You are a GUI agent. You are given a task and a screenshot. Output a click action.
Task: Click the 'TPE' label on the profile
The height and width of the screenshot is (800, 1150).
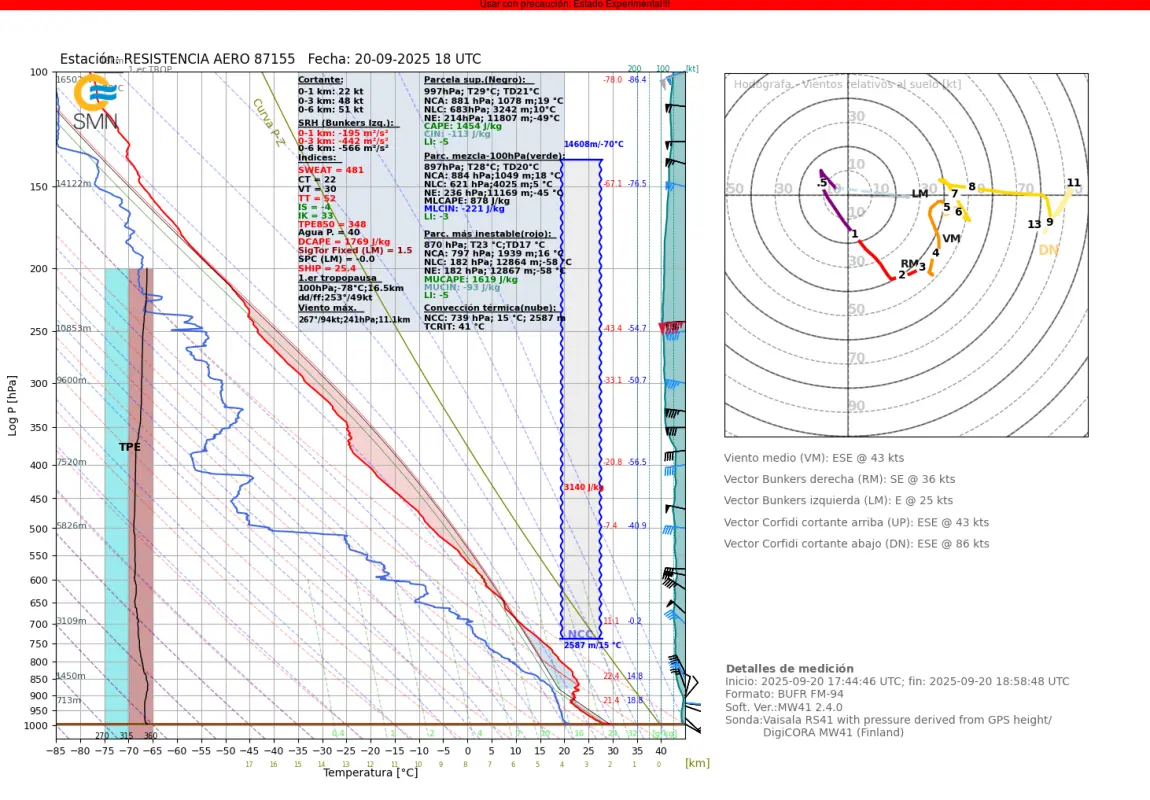130,447
